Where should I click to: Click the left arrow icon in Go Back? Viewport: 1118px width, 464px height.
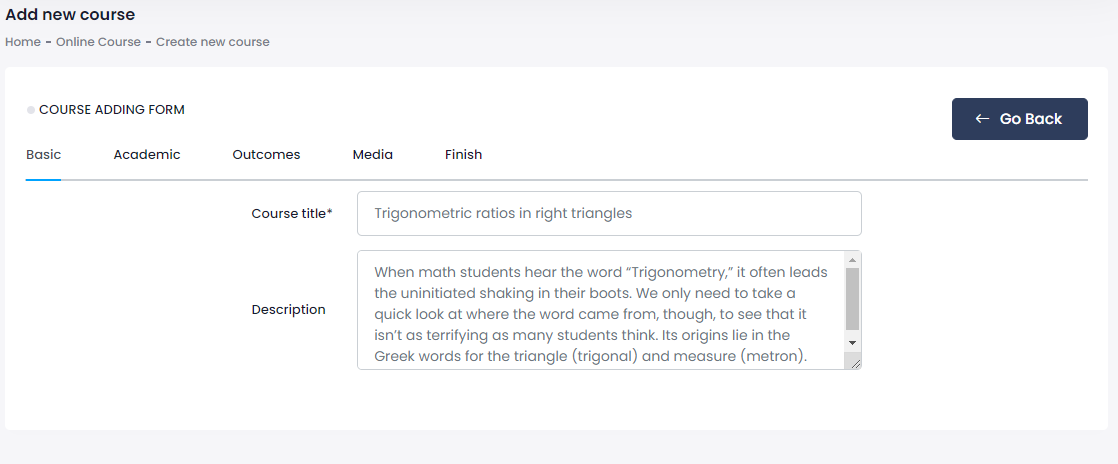pyautogui.click(x=982, y=119)
